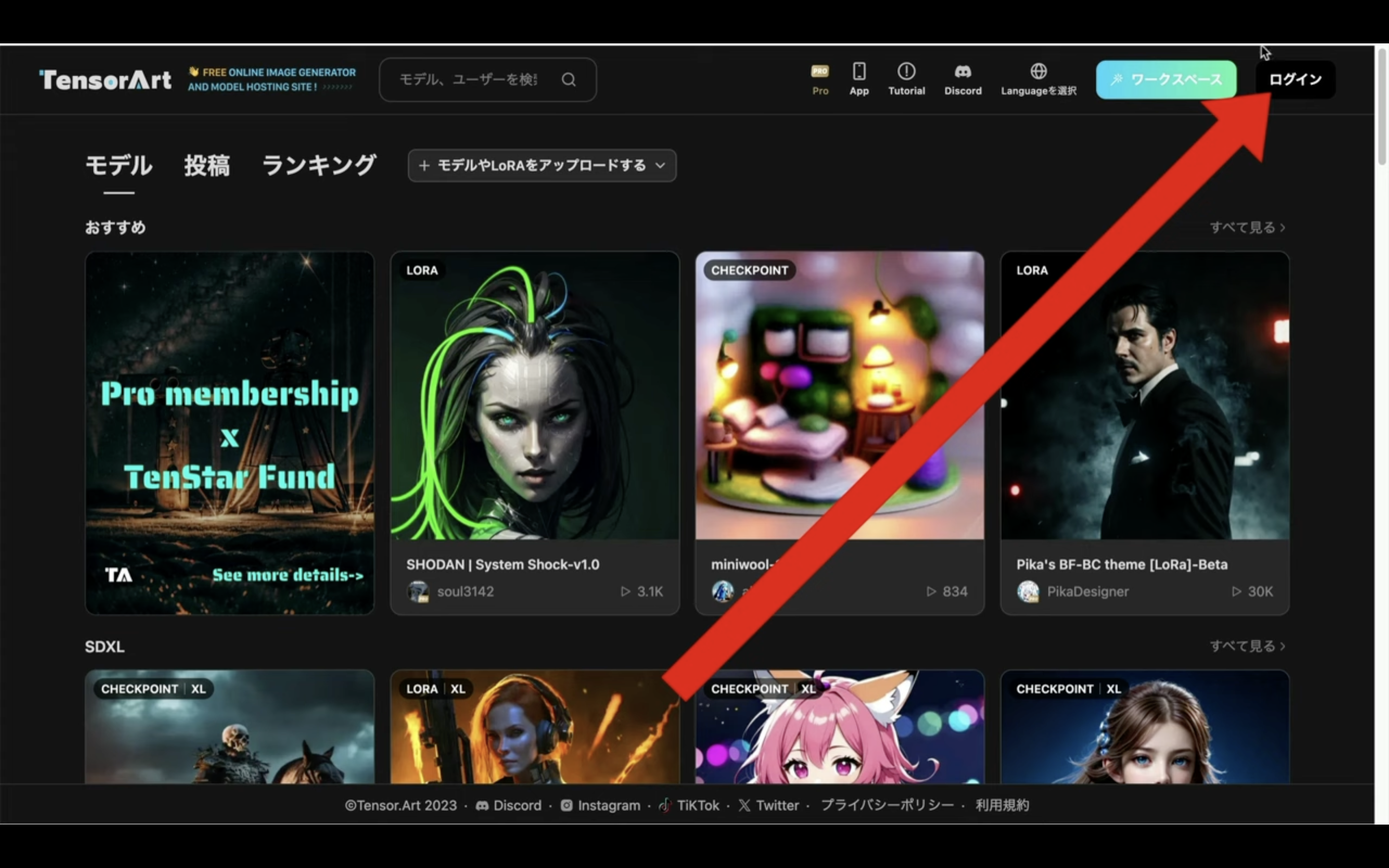Click the footer Instagram icon
Viewport: 1389px width, 868px height.
tap(567, 805)
